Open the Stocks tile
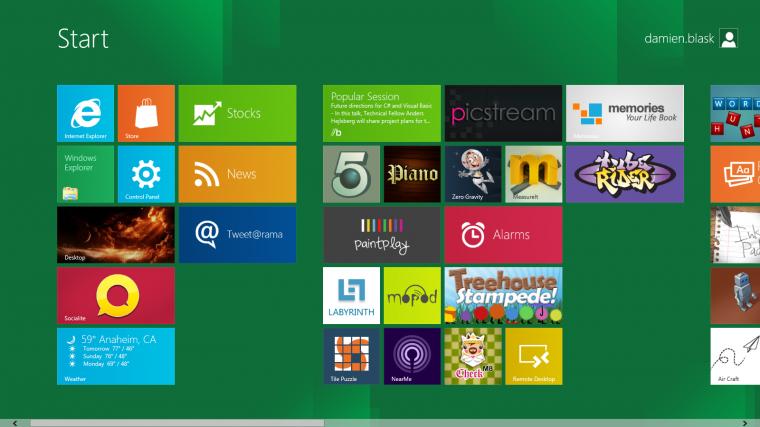This screenshot has height=427, width=760. point(237,113)
